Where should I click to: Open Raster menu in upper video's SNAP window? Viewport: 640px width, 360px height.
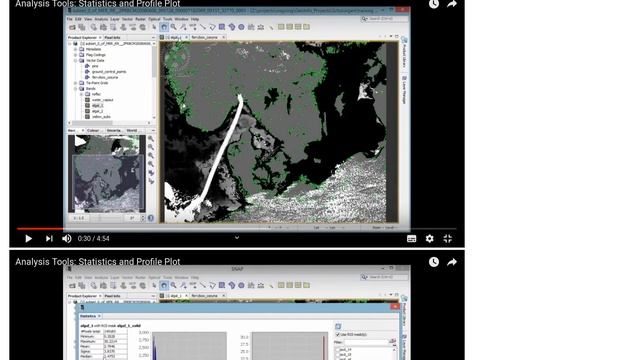(x=140, y=19)
